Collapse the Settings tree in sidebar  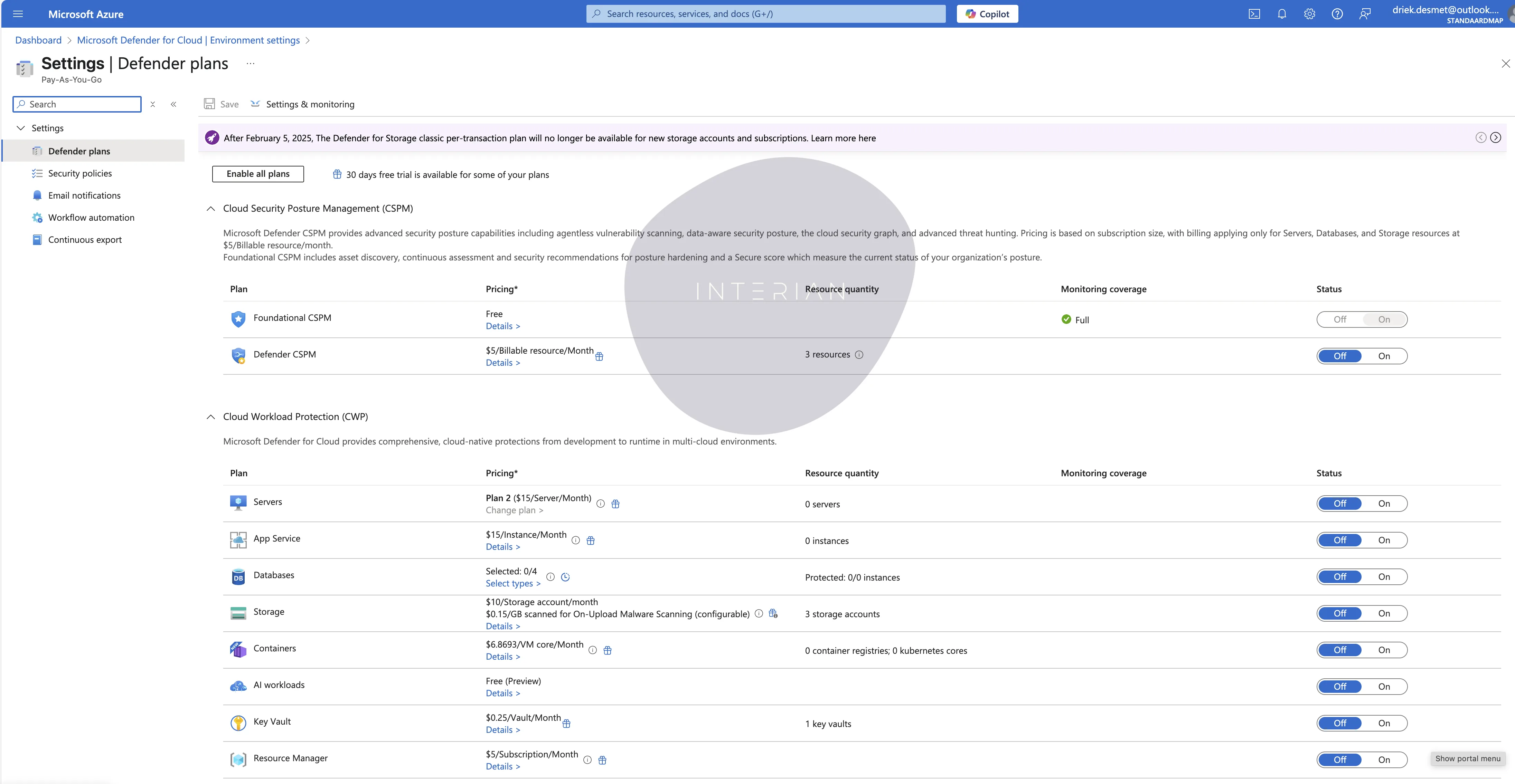(21, 128)
